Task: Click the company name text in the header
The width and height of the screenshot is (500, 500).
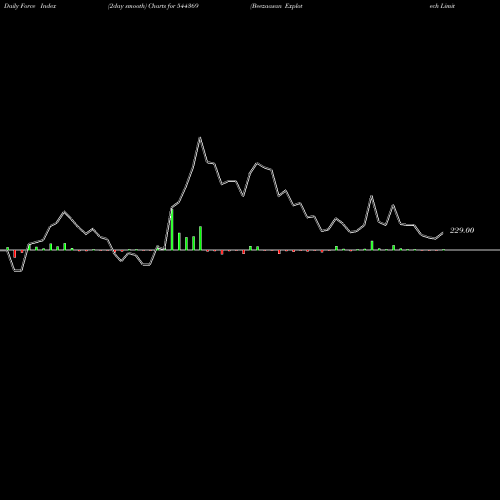Action: coord(276,6)
